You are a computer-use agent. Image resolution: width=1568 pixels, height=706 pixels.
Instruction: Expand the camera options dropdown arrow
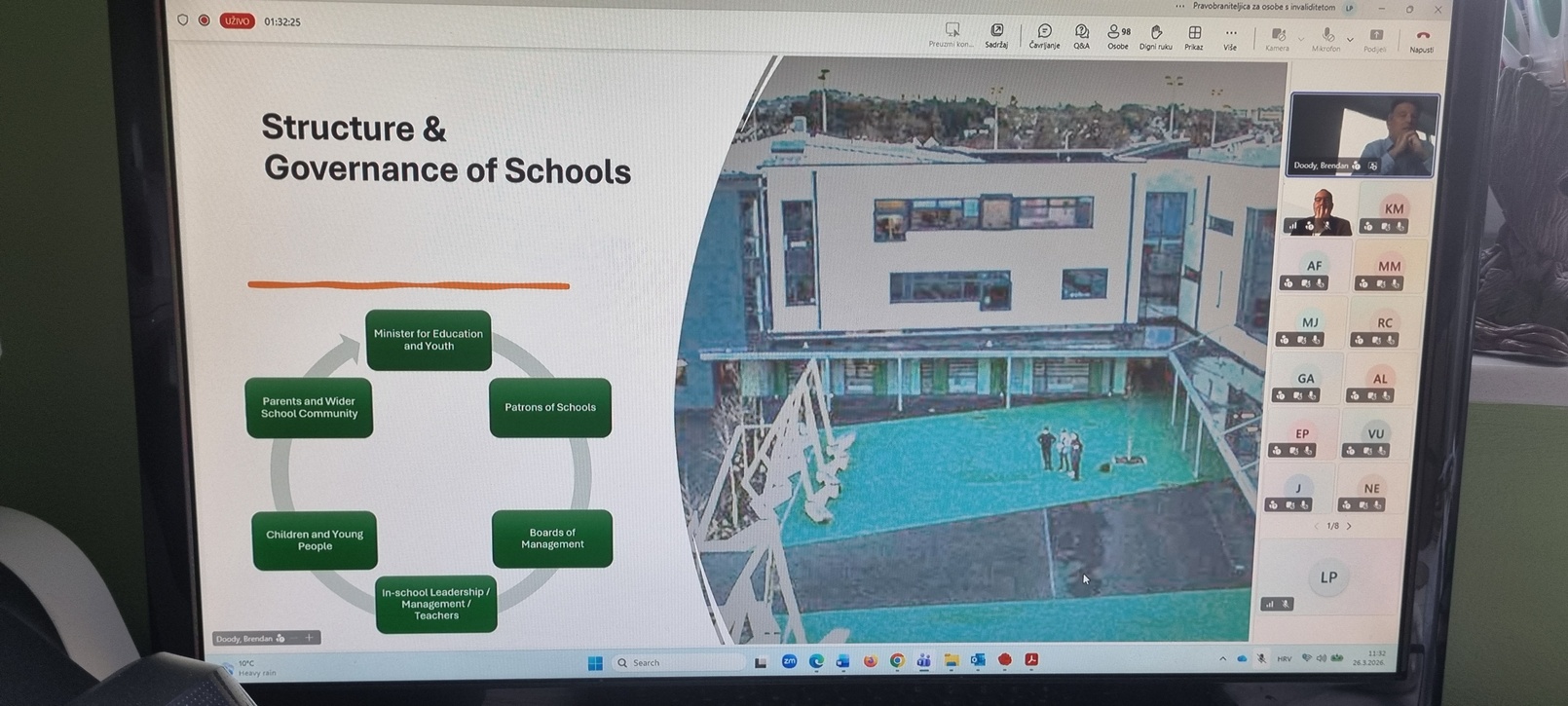[x=1301, y=40]
